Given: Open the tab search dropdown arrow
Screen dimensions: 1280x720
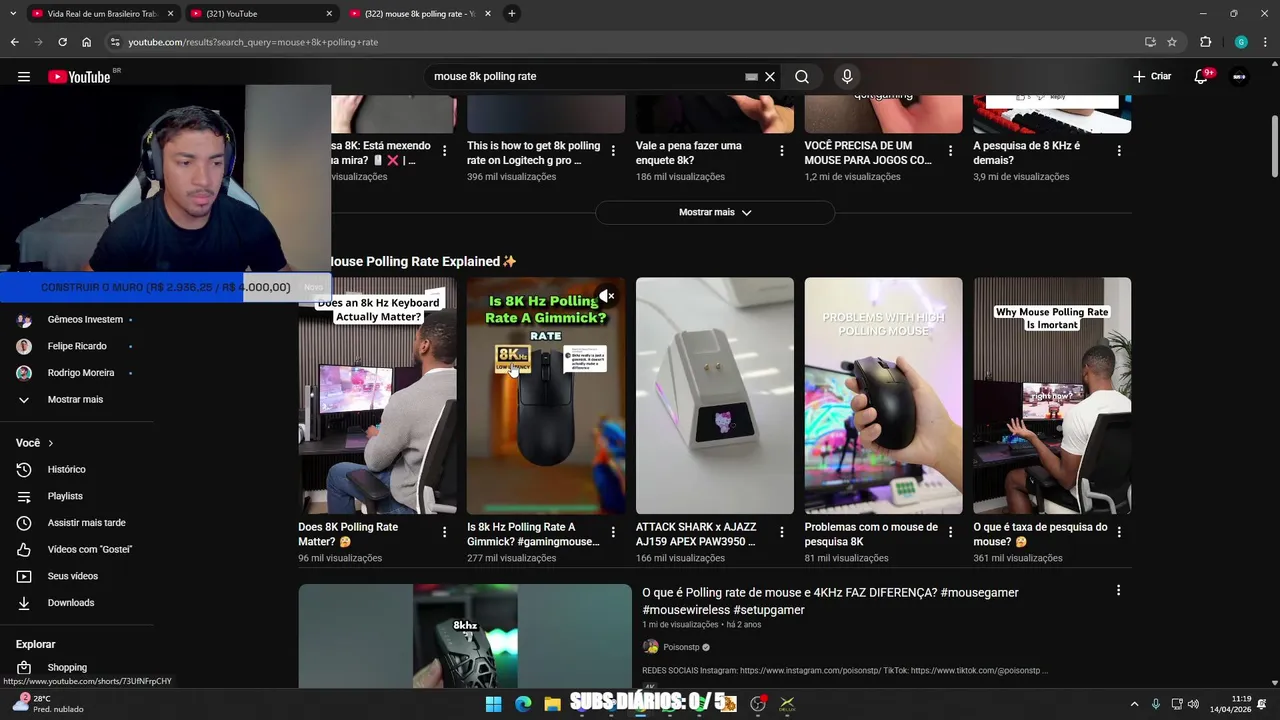Looking at the screenshot, I should point(12,14).
